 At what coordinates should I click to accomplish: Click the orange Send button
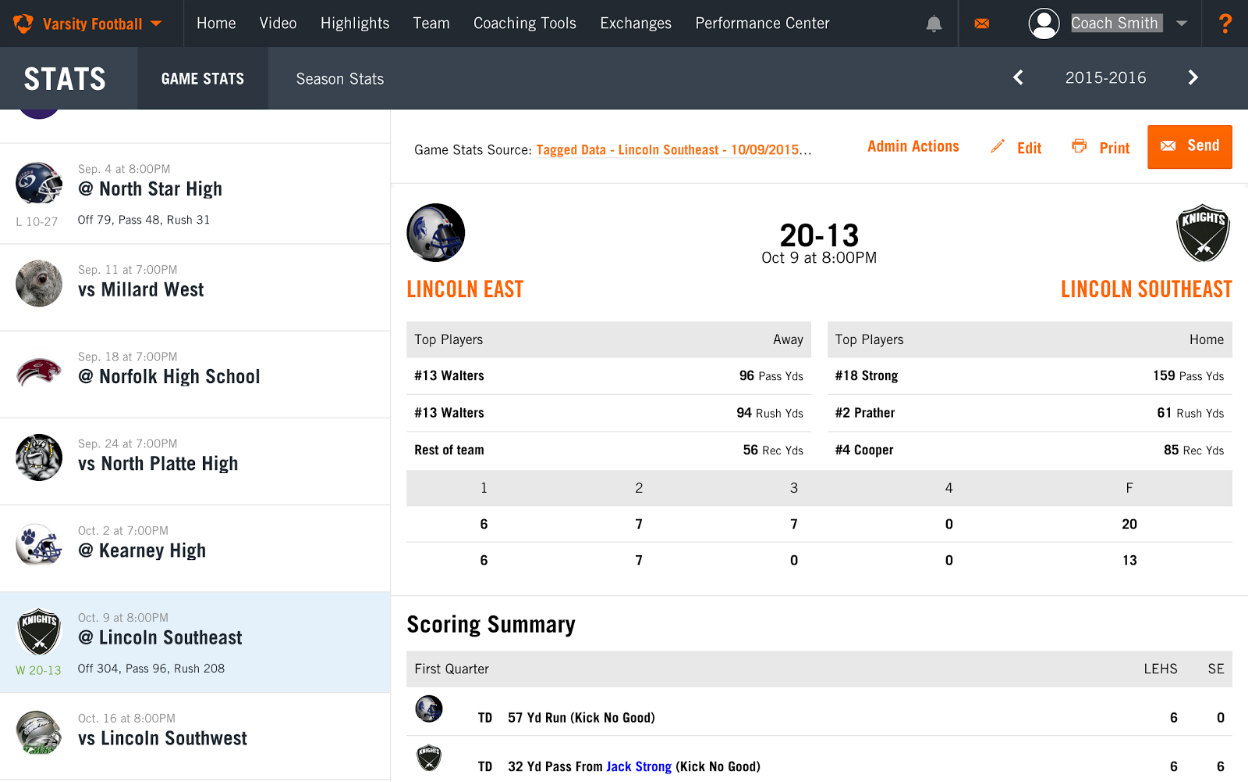click(1189, 146)
